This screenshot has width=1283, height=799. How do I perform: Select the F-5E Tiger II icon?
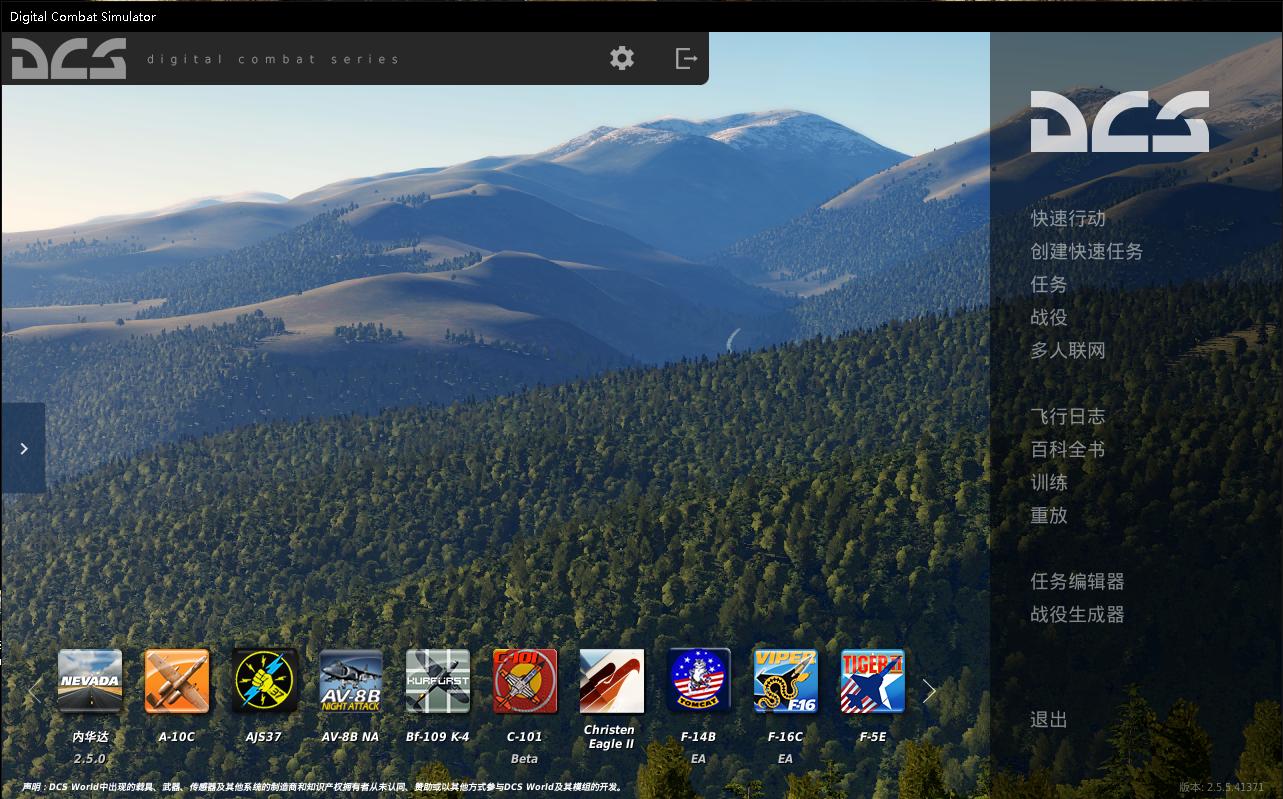[x=872, y=681]
